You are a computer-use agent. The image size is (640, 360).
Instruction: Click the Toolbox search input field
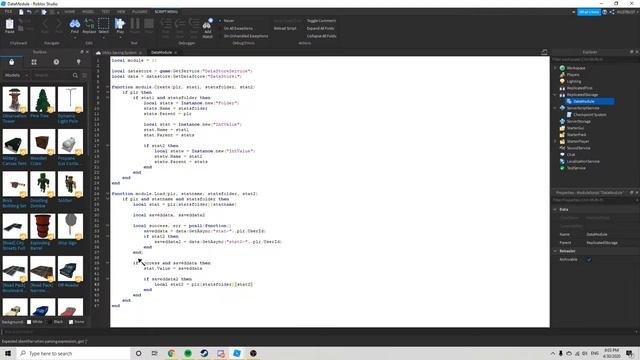coord(52,76)
